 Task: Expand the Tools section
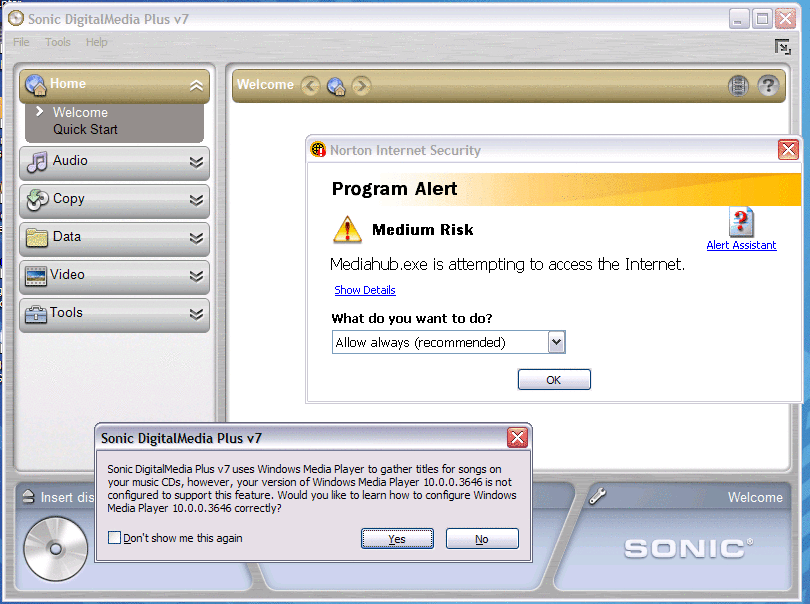(196, 314)
